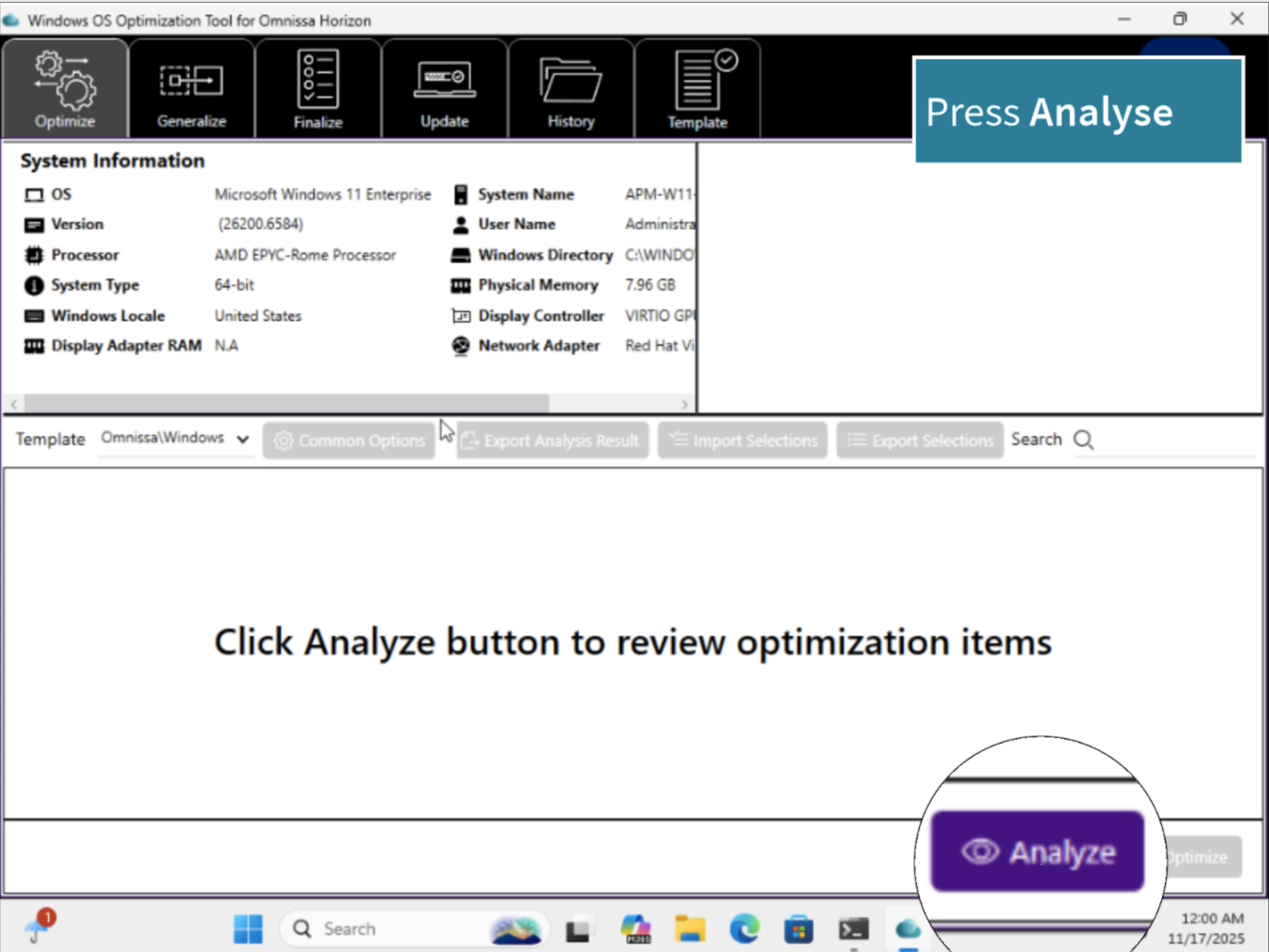Click the scrollbar right arrow
1269x952 pixels.
coord(684,404)
